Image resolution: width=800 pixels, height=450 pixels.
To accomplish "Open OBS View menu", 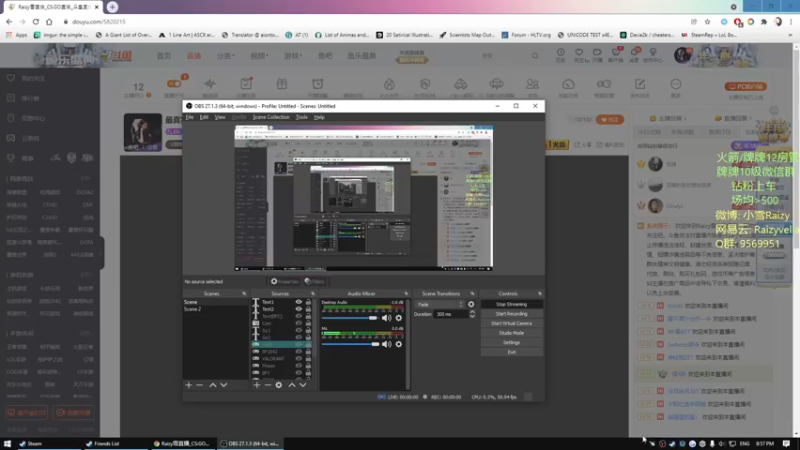I will click(220, 117).
